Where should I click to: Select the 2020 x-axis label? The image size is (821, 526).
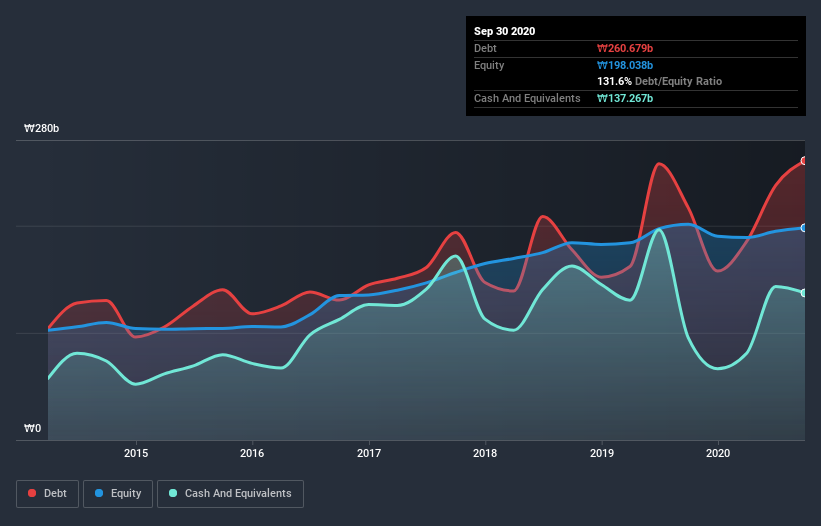tap(718, 453)
